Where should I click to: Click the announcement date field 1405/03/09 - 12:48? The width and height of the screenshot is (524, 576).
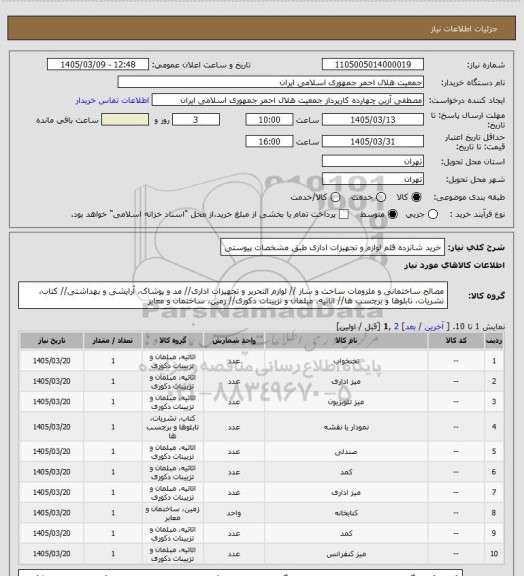(x=98, y=64)
